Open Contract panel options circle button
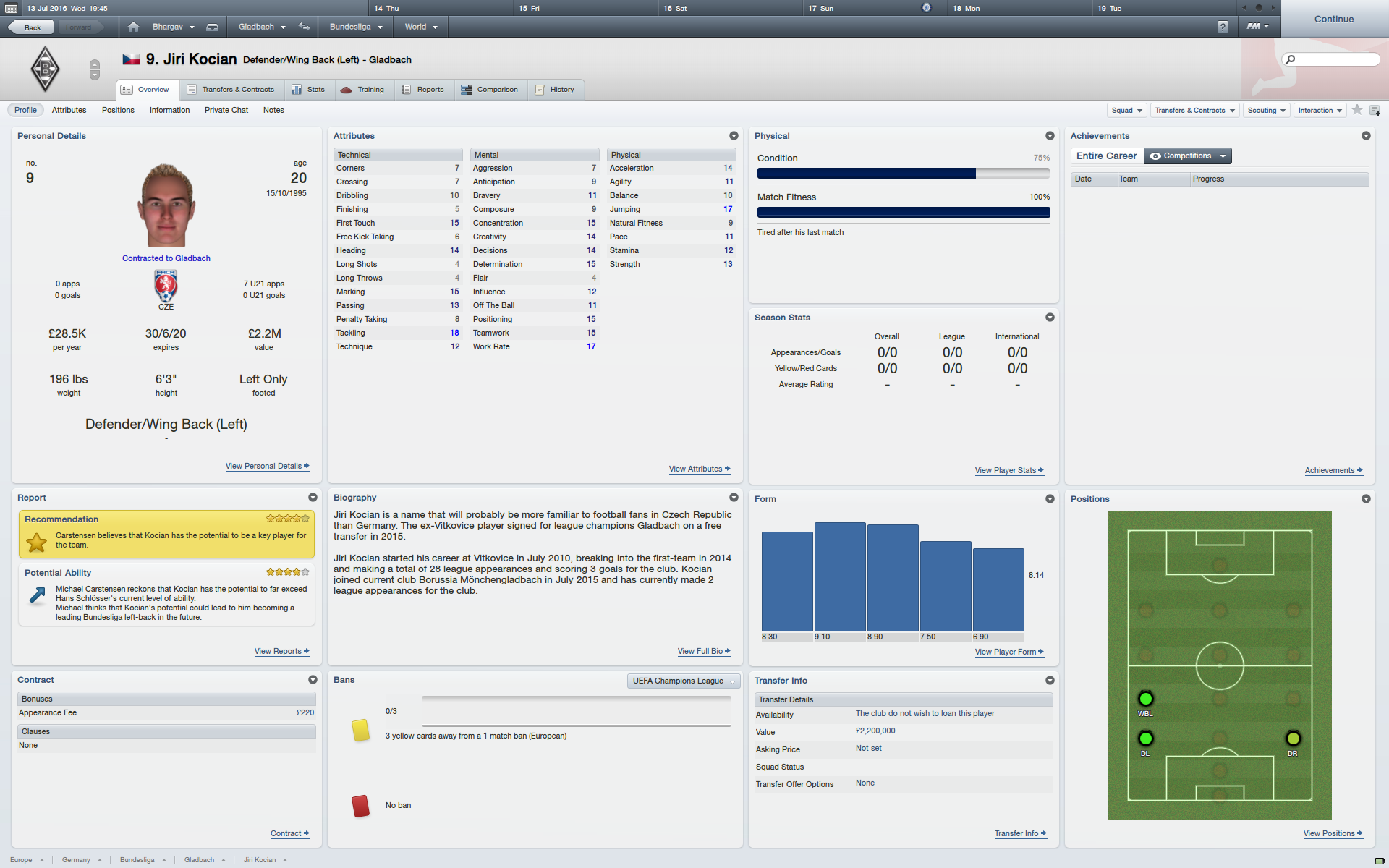 313,680
